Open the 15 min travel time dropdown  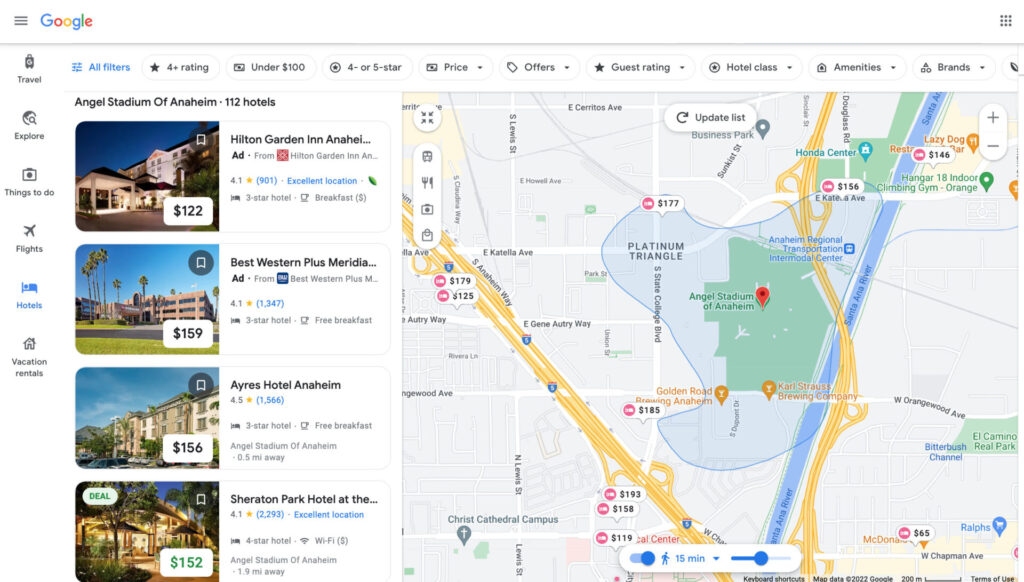(x=690, y=558)
